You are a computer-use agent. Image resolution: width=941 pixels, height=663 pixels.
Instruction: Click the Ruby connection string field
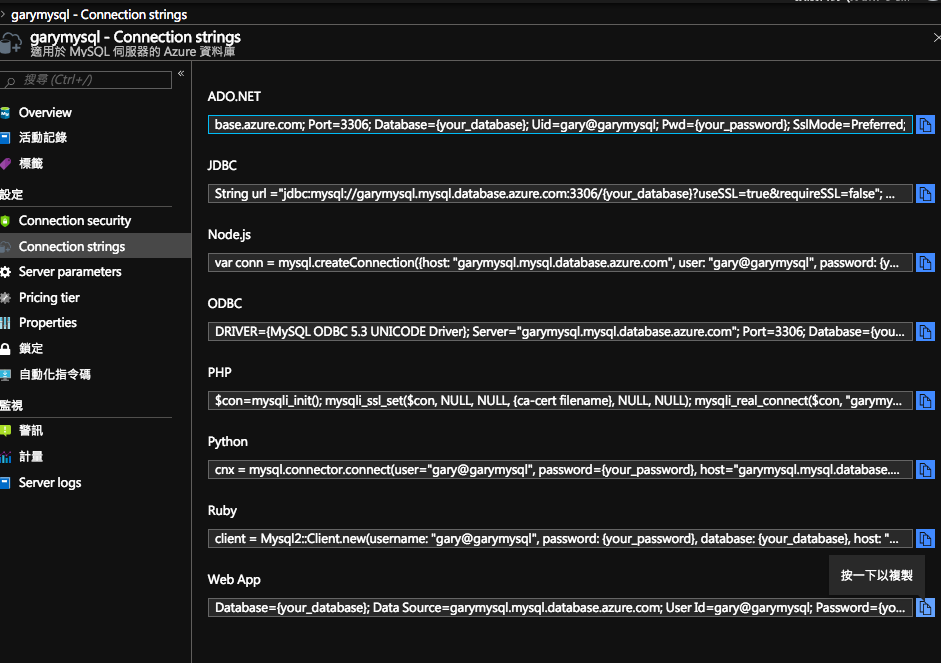pyautogui.click(x=560, y=539)
